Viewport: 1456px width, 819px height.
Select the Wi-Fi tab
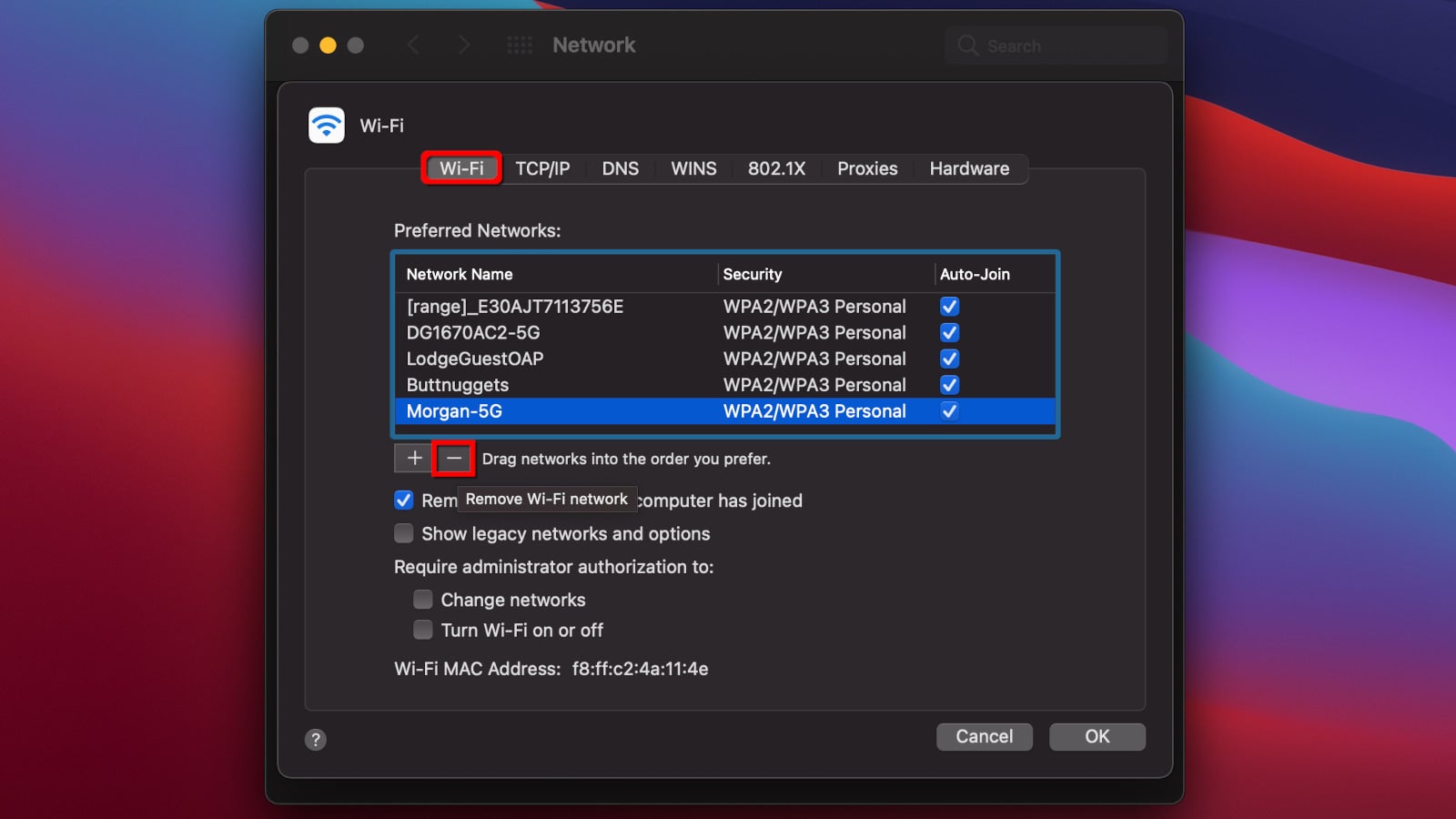click(461, 168)
